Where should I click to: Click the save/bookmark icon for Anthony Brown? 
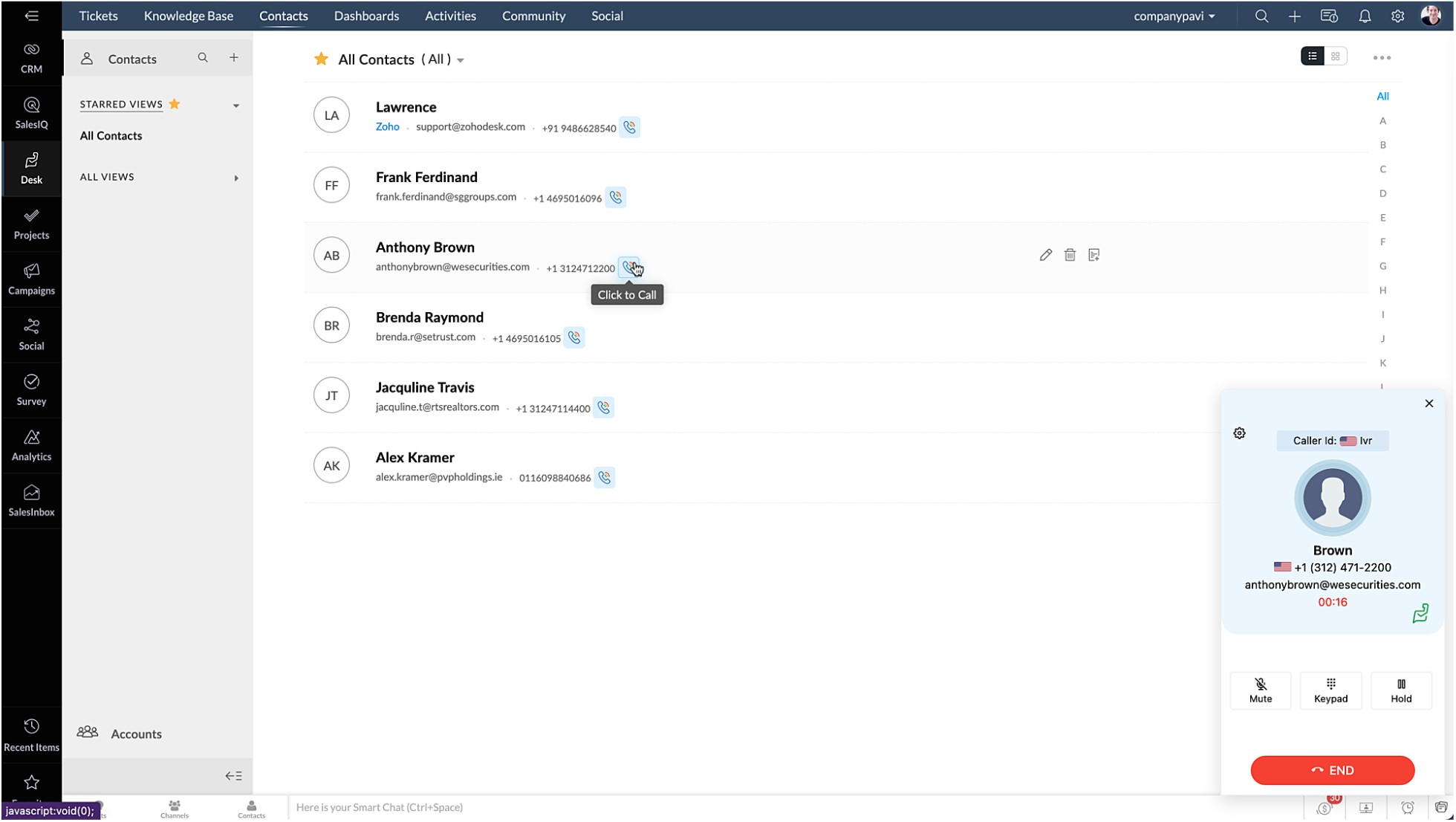tap(1094, 255)
